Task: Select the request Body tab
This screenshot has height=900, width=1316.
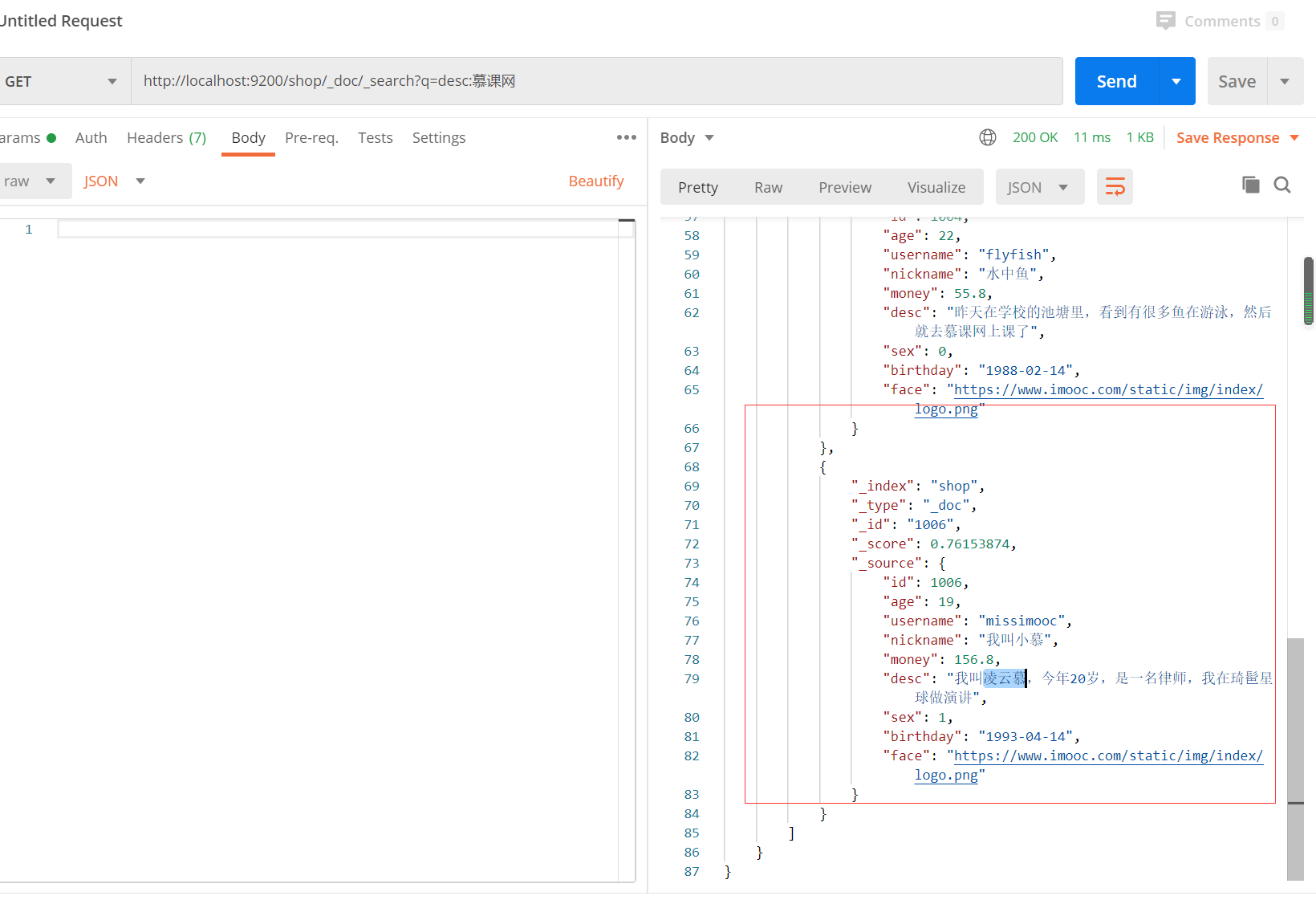Action: point(248,137)
